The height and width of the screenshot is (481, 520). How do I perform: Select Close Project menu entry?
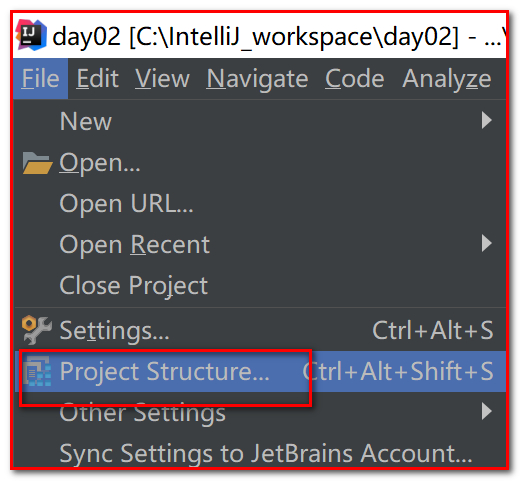coord(260,285)
